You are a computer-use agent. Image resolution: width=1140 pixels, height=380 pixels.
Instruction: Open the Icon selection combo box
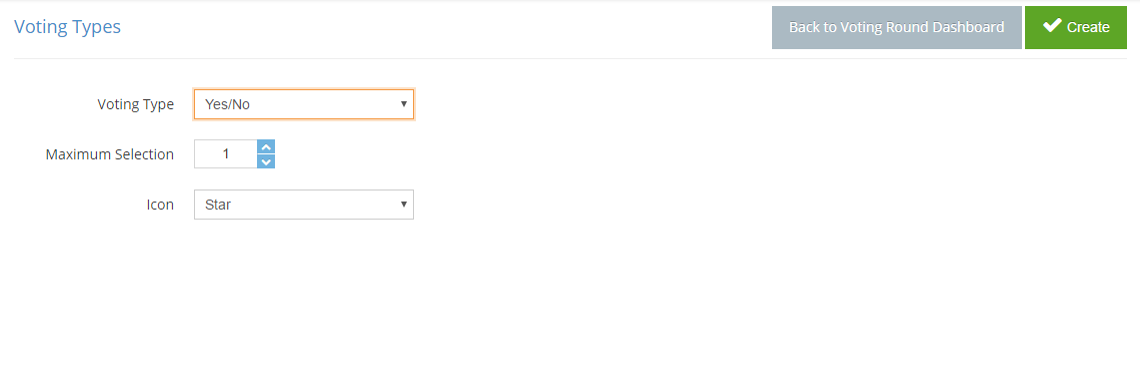pos(304,205)
